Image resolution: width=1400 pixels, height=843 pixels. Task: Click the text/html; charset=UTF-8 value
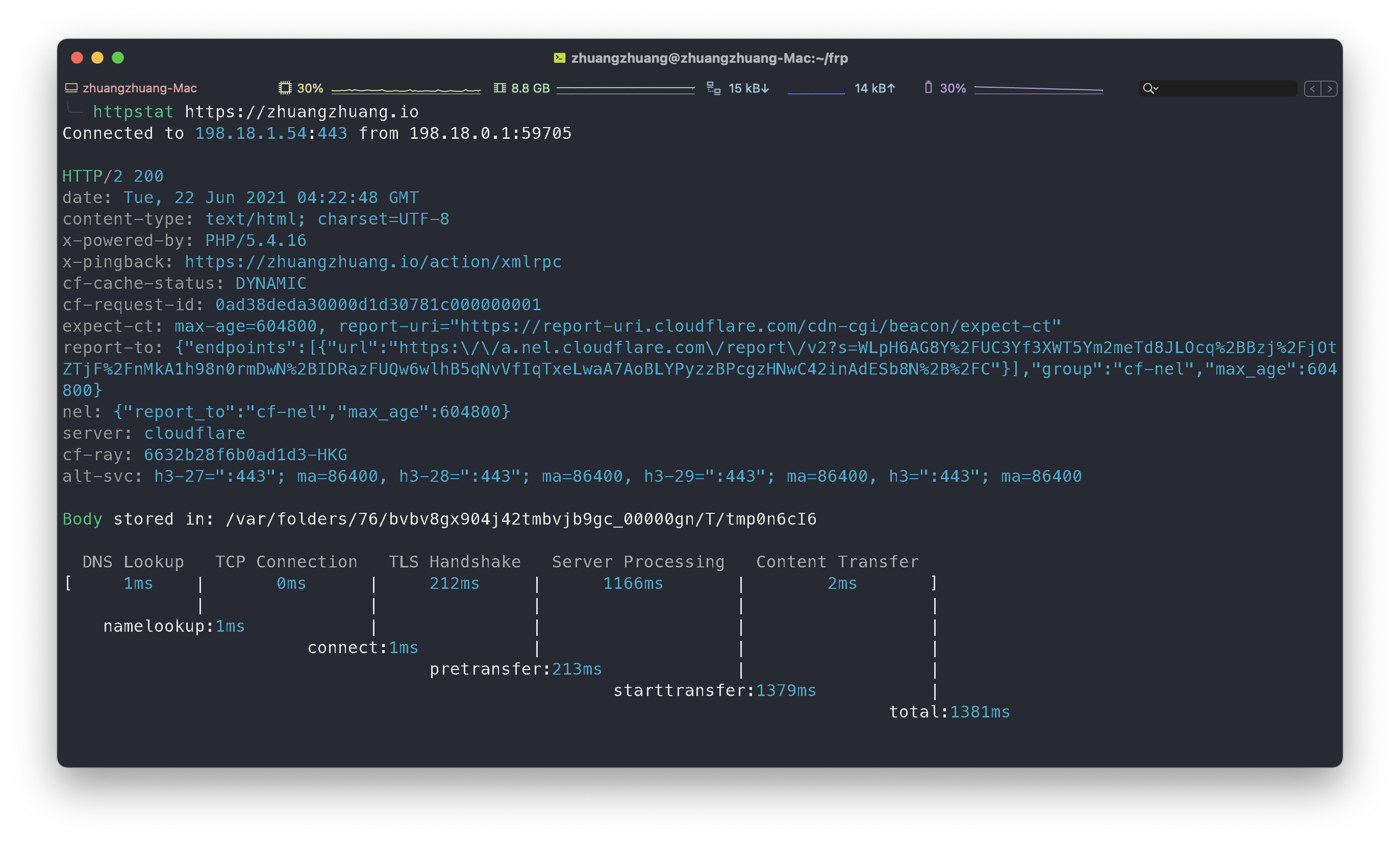point(327,219)
